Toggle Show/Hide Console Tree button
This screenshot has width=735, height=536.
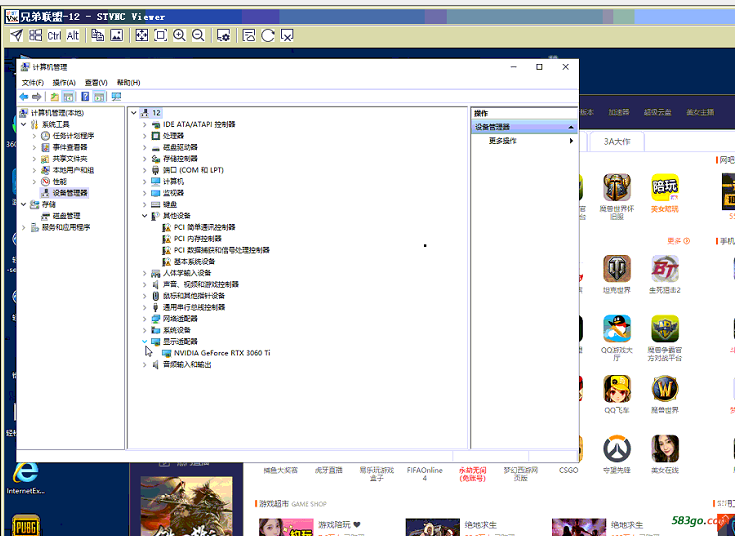68,97
